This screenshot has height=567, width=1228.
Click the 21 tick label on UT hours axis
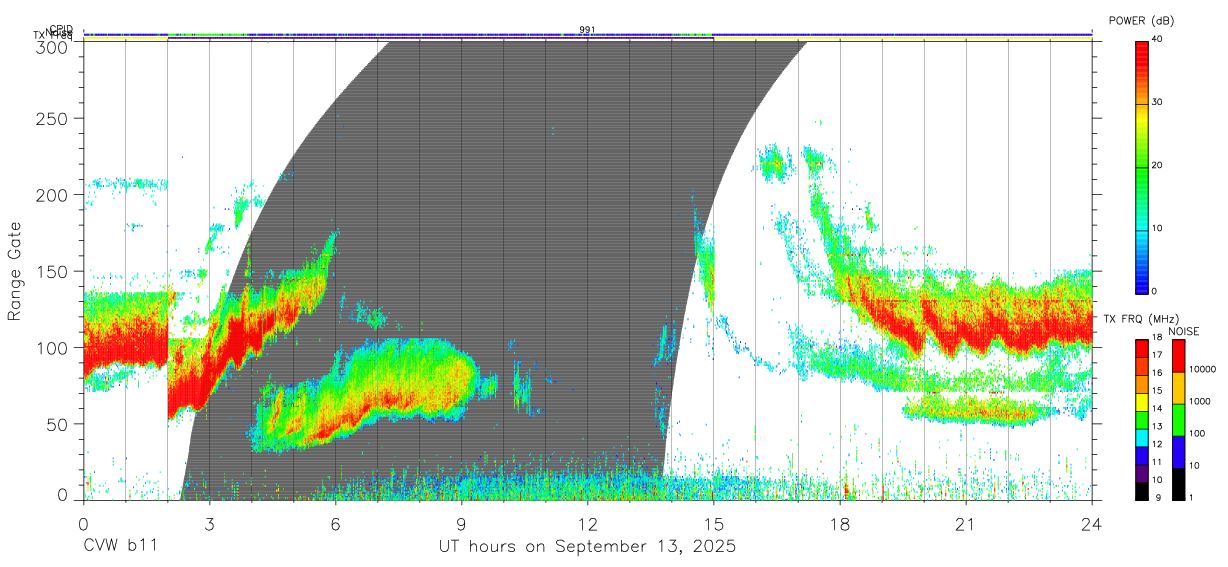[x=966, y=524]
